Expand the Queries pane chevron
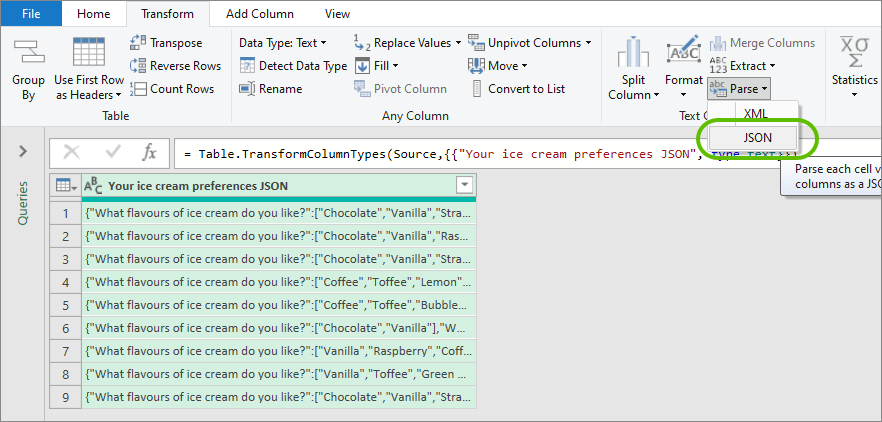882x422 pixels. click(x=23, y=151)
